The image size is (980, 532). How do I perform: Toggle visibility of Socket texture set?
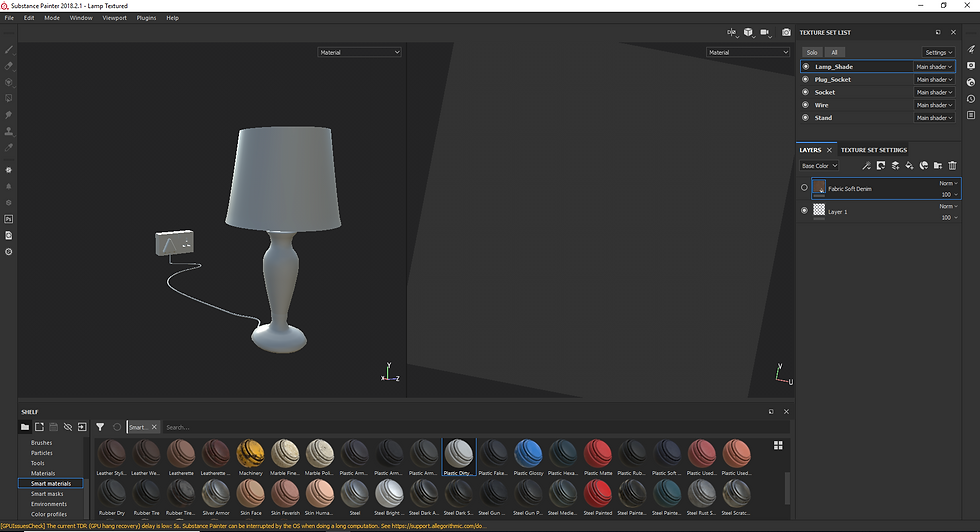[x=806, y=92]
